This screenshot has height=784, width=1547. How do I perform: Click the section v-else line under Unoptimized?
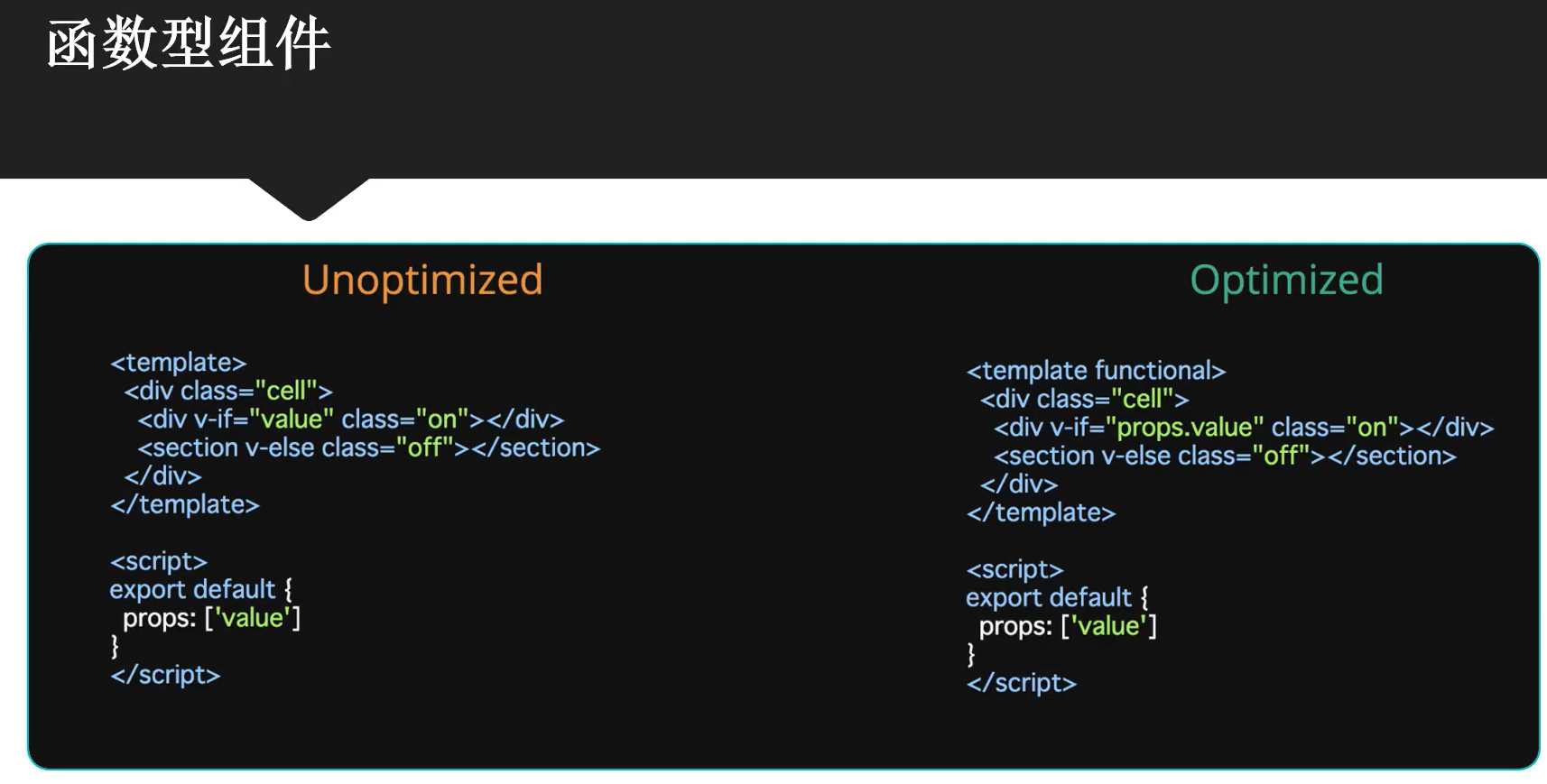368,447
